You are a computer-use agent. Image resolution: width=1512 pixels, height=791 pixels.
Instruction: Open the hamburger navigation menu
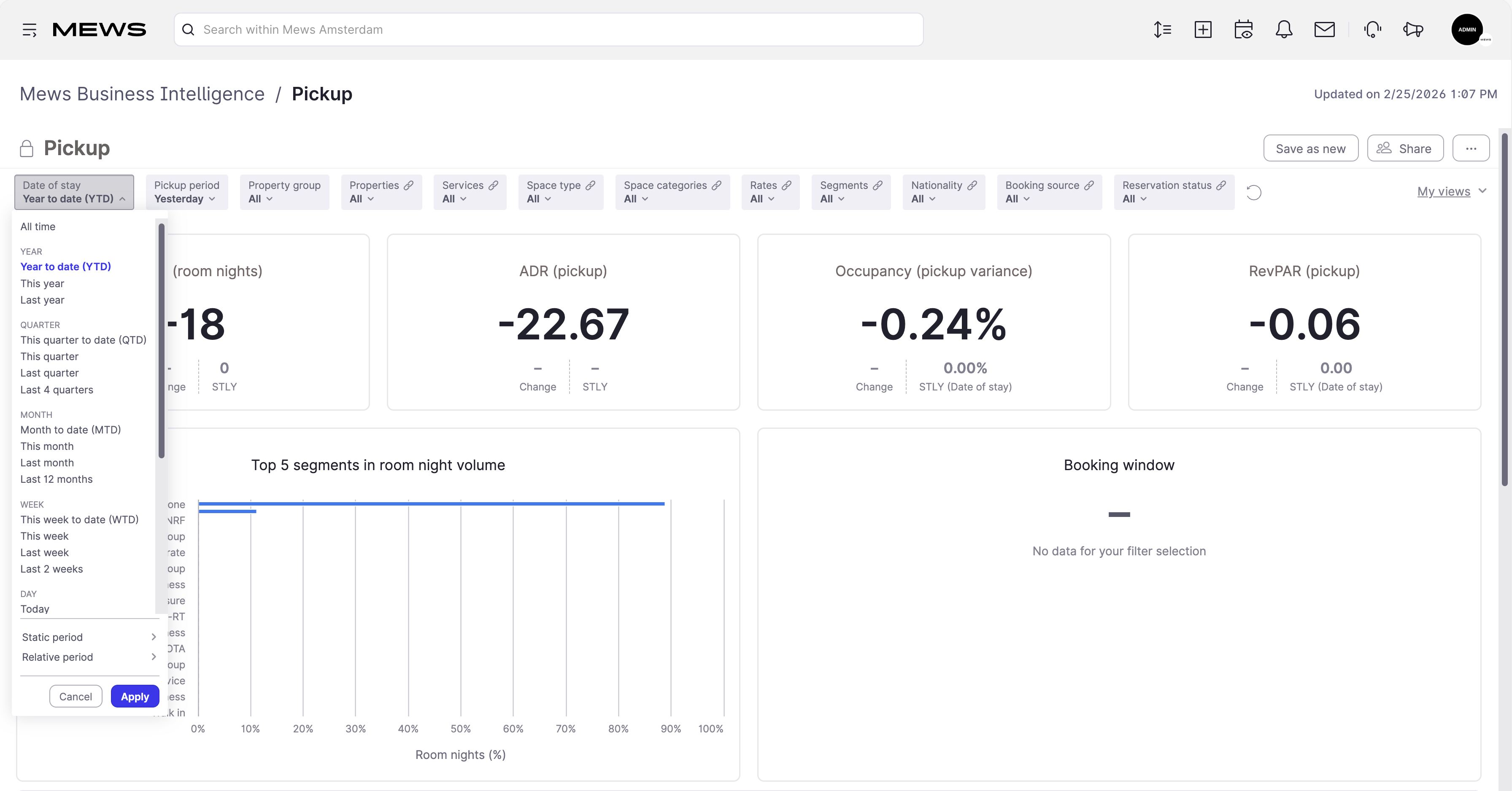click(x=30, y=30)
